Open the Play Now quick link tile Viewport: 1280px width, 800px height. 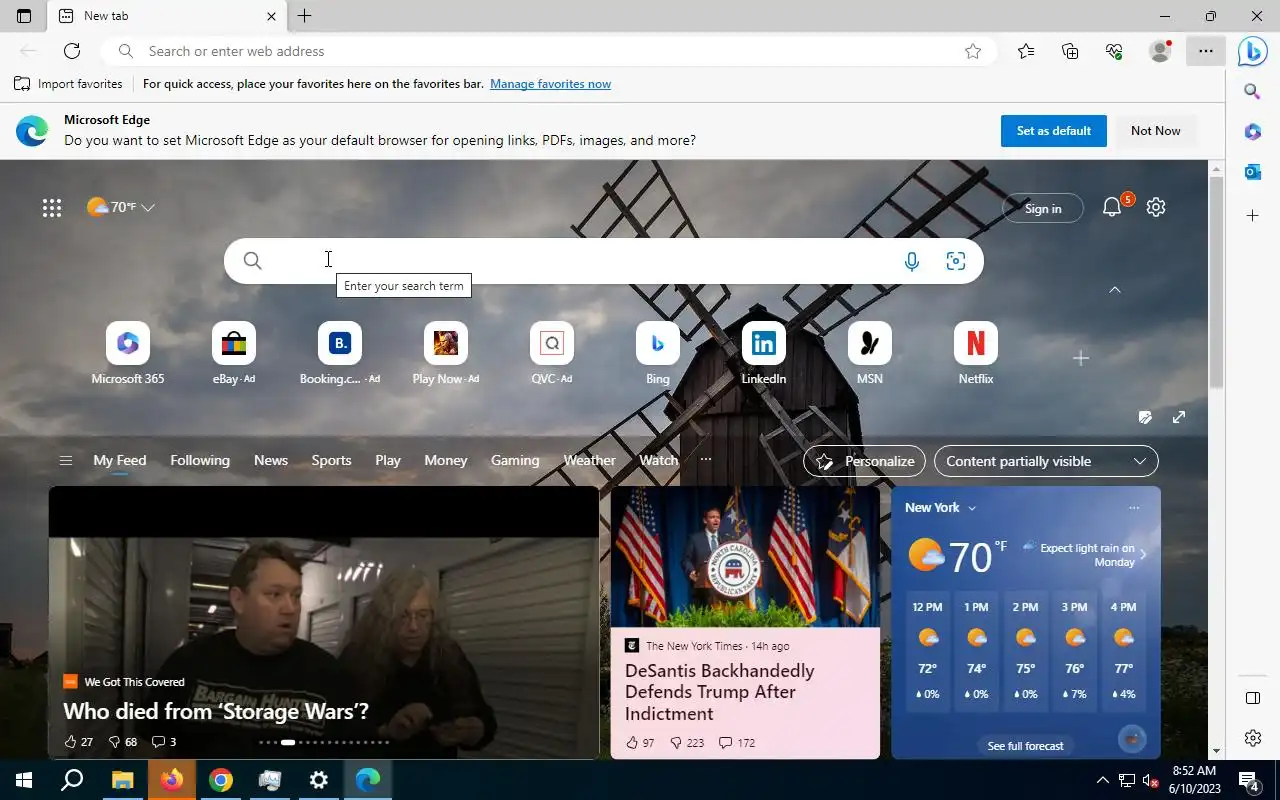point(446,353)
